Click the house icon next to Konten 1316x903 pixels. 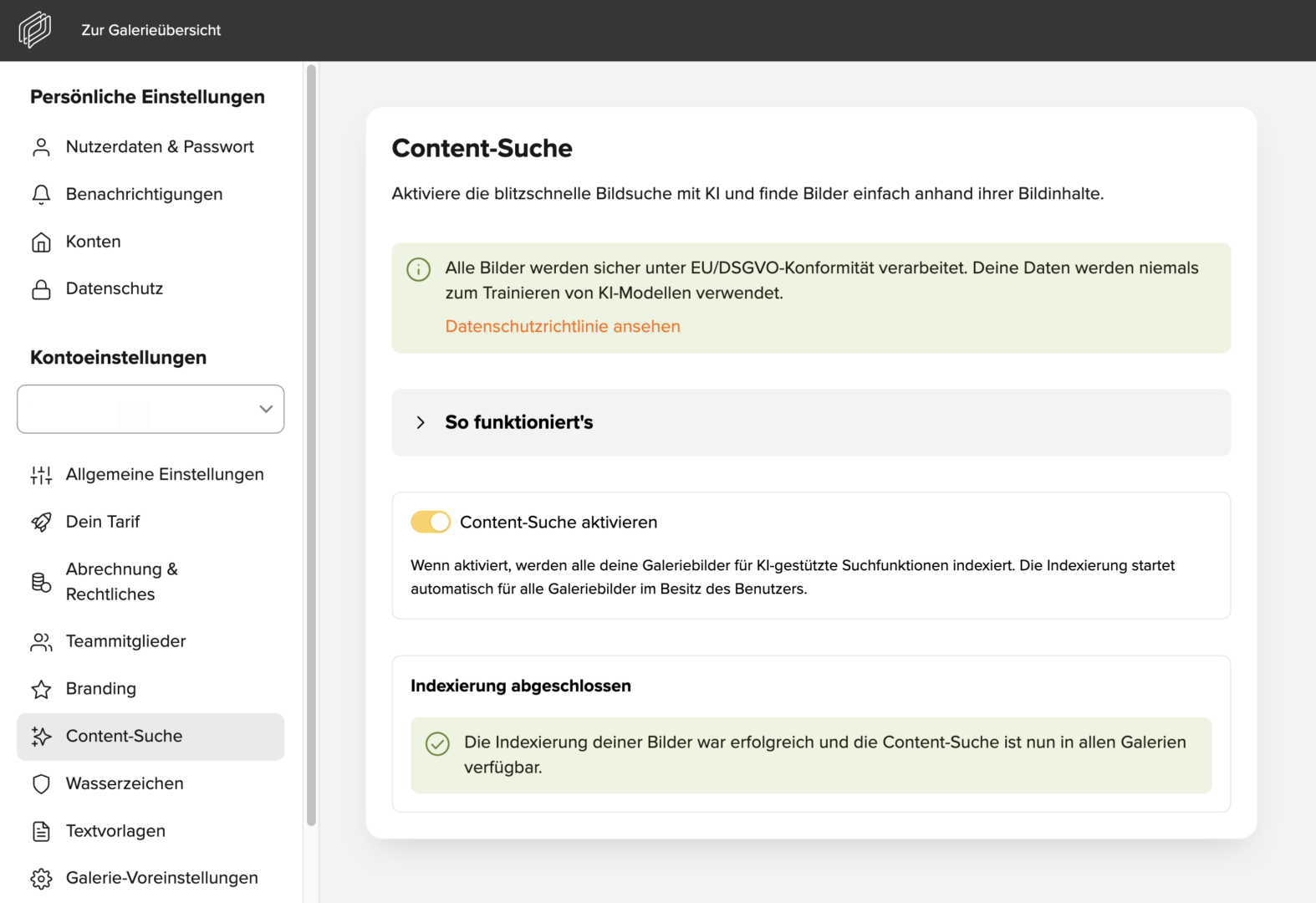tap(41, 242)
